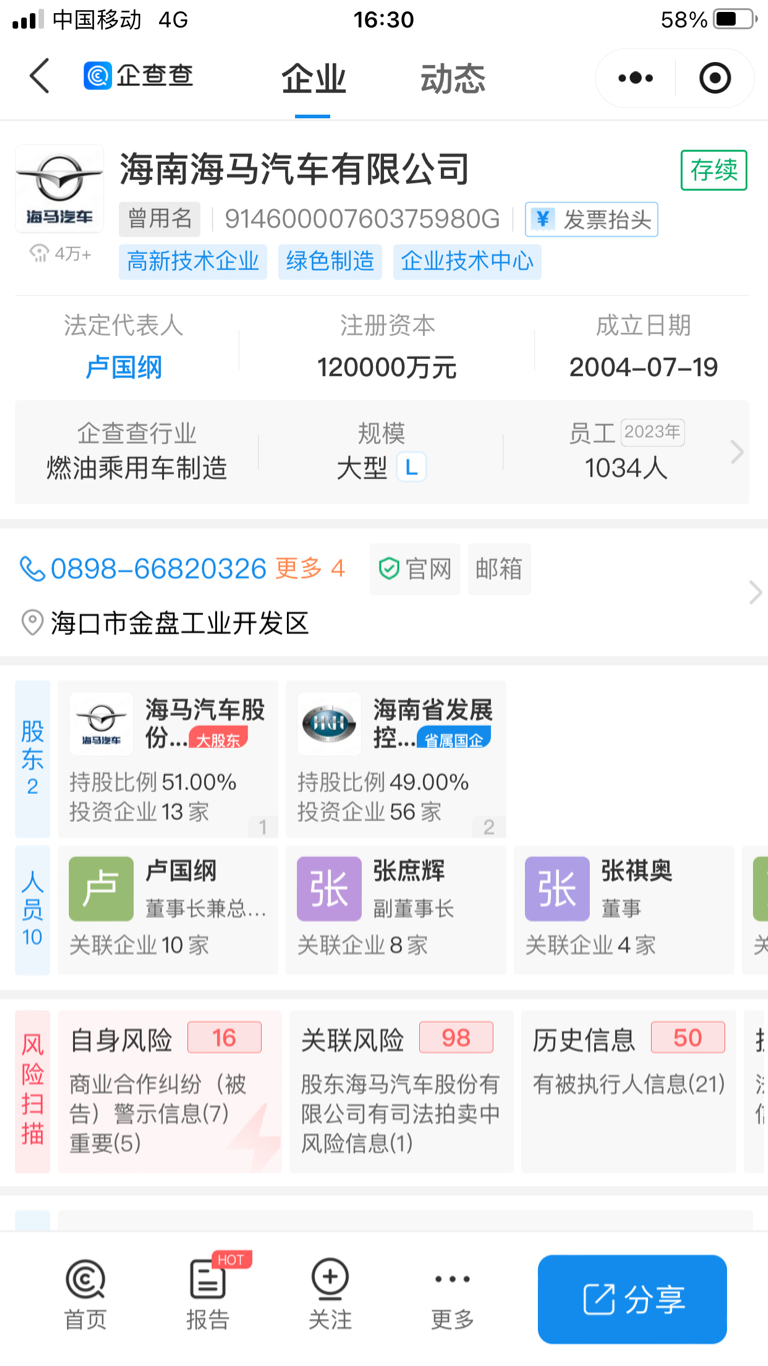The width and height of the screenshot is (768, 1366).
Task: Select credit code 91460000760375980G
Action: 362,219
